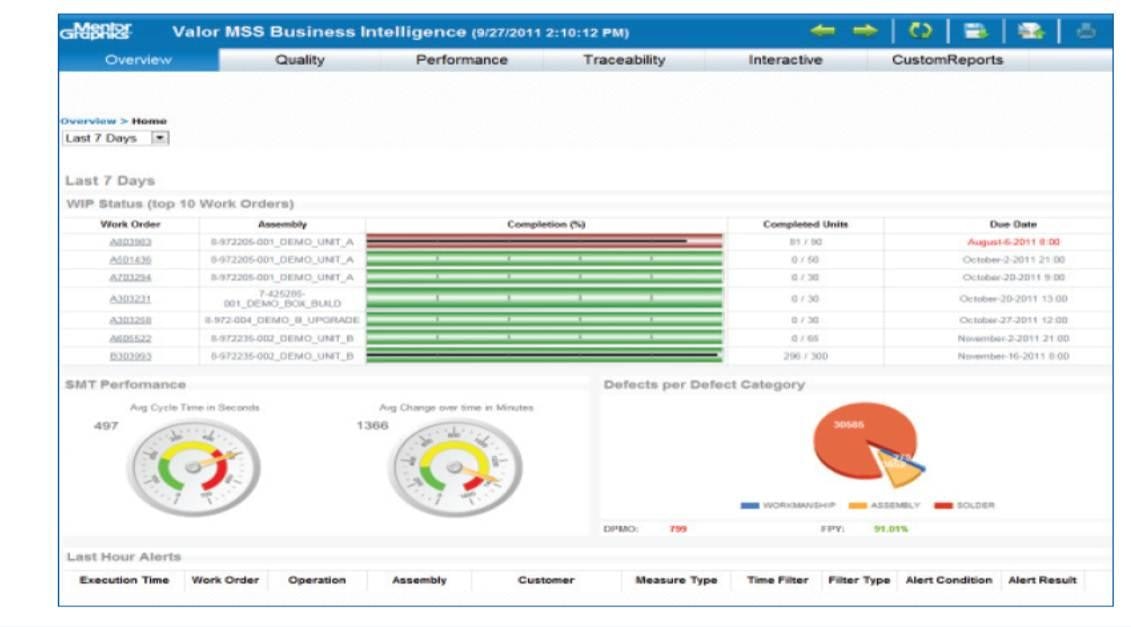Click the Avg Change over time gauge

point(454,468)
